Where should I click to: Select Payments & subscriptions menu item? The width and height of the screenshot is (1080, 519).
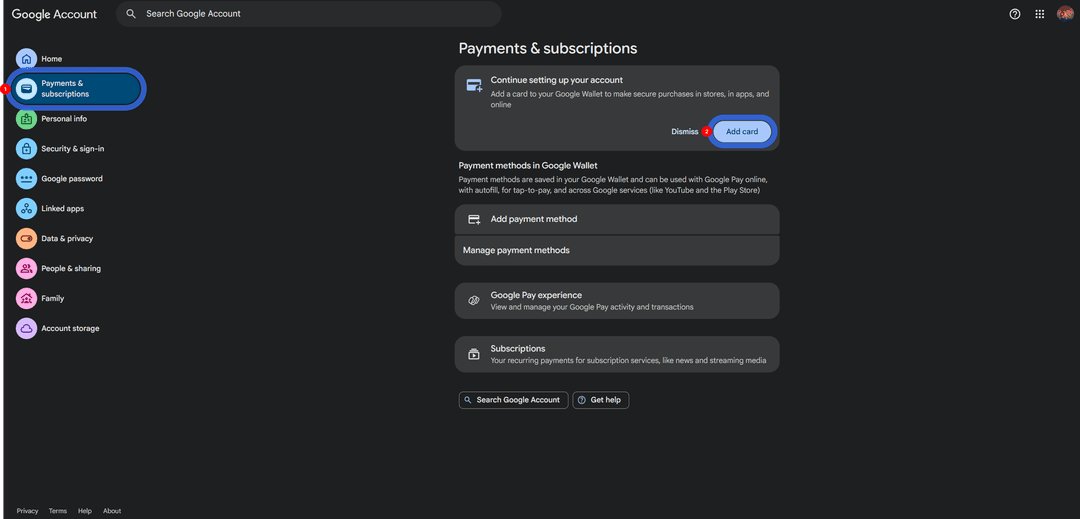(x=75, y=88)
